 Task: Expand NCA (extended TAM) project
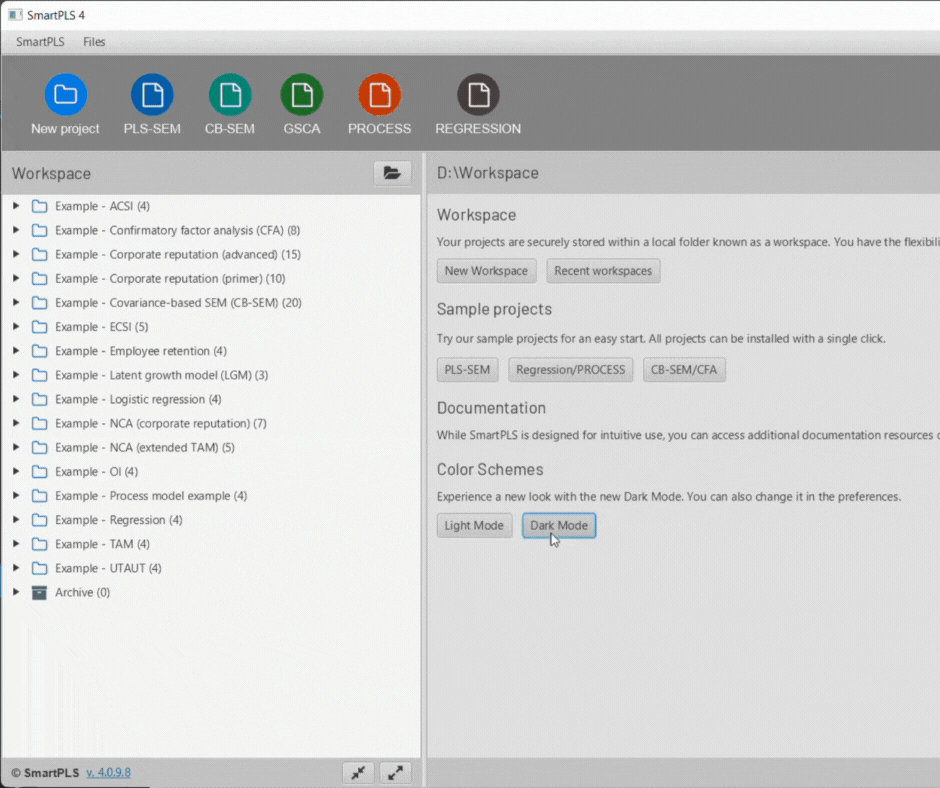16,447
